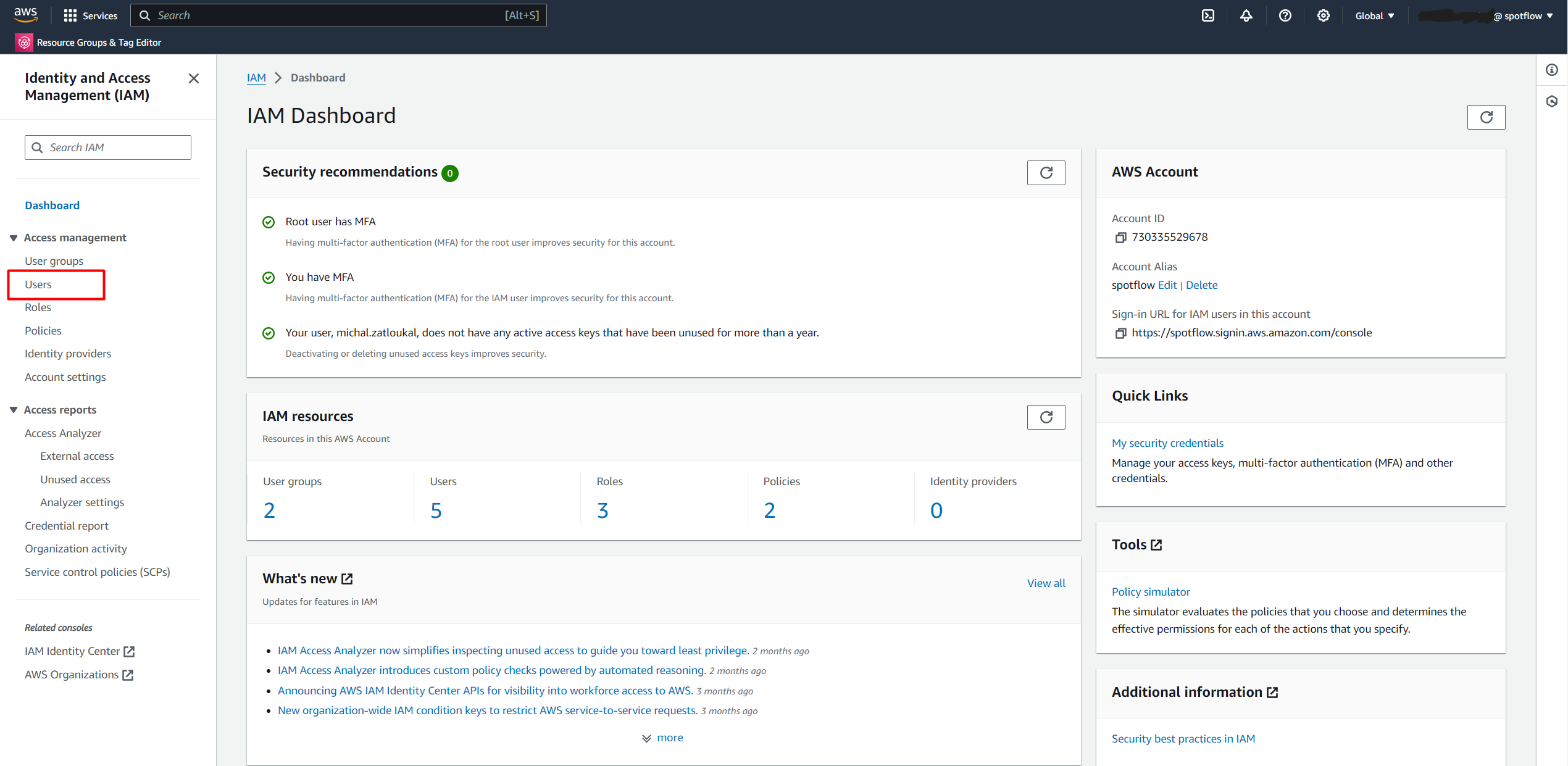
Task: Click the Identity providers count 0
Action: click(936, 510)
